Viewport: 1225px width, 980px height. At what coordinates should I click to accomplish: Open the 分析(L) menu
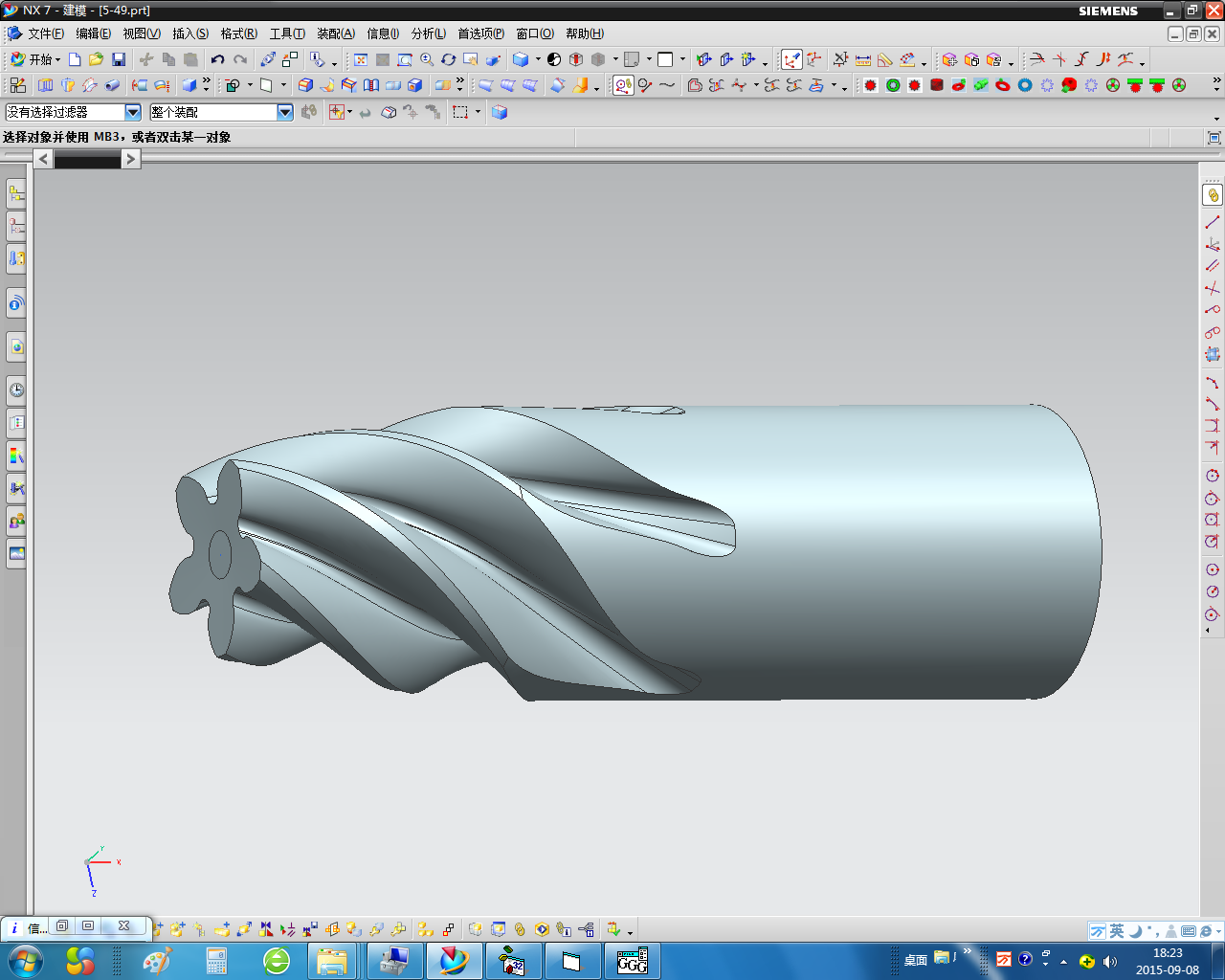tap(429, 33)
